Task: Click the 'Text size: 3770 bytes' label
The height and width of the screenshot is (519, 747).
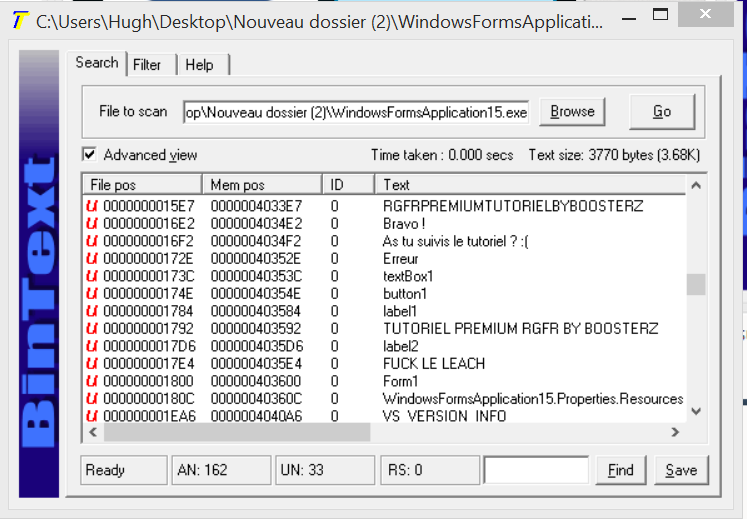Action: click(614, 155)
